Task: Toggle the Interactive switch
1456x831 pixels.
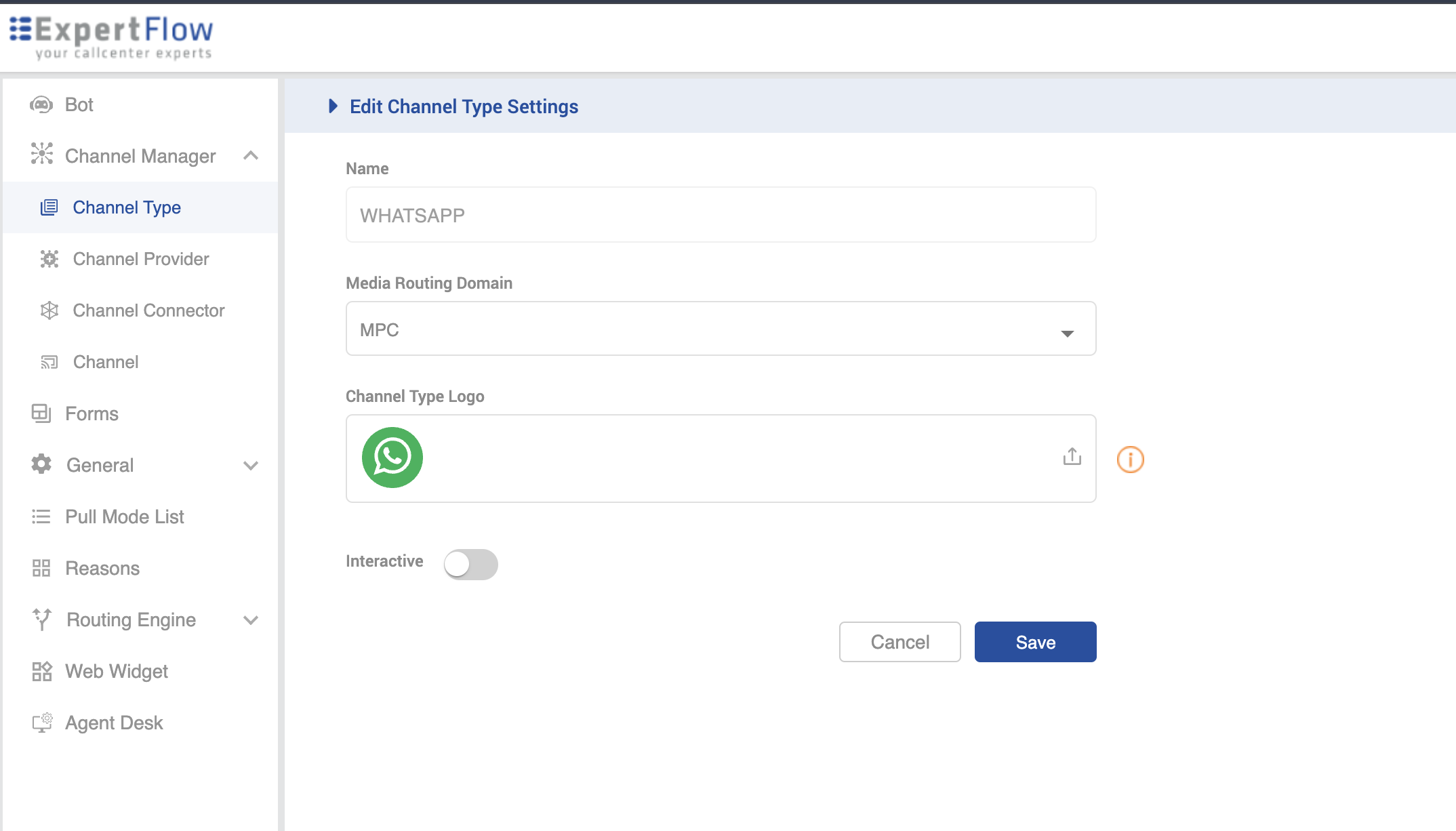Action: coord(470,564)
